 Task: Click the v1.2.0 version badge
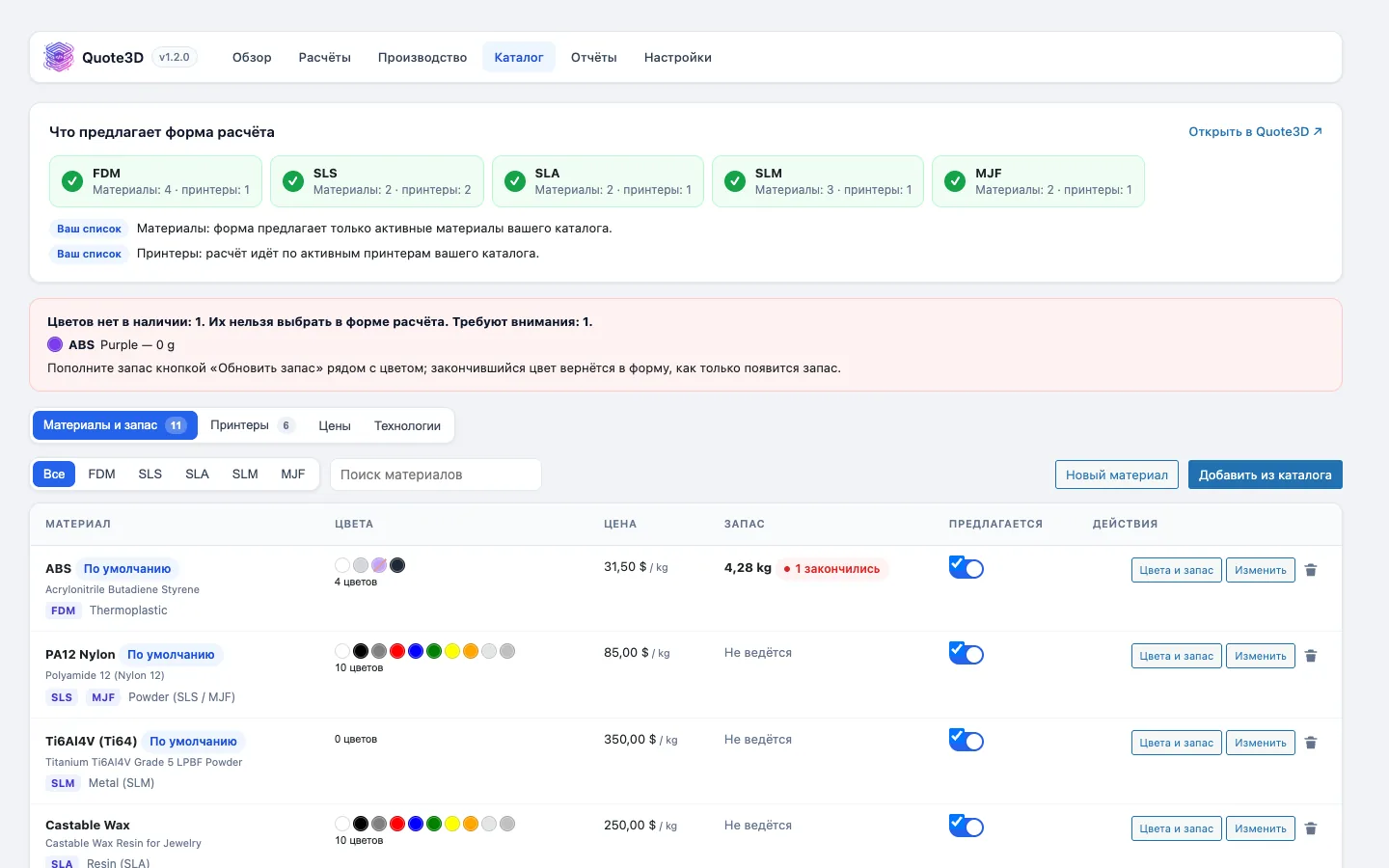(175, 57)
